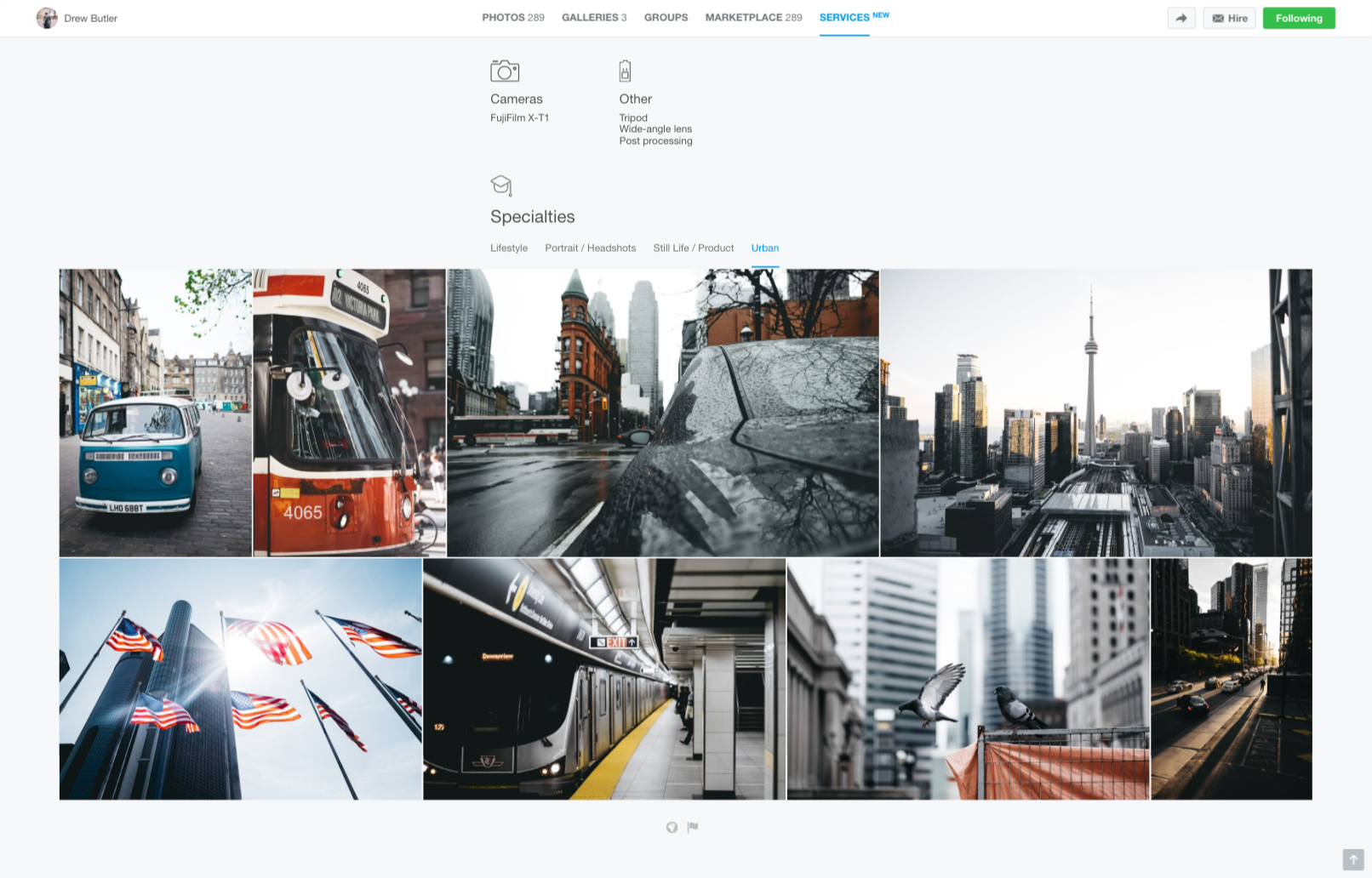Viewport: 1372px width, 878px height.
Task: Click the graduation cap Specialties icon
Action: coord(501,185)
